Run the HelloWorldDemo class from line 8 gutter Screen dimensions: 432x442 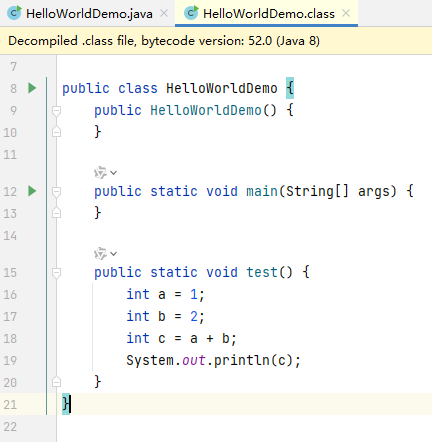[x=32, y=88]
